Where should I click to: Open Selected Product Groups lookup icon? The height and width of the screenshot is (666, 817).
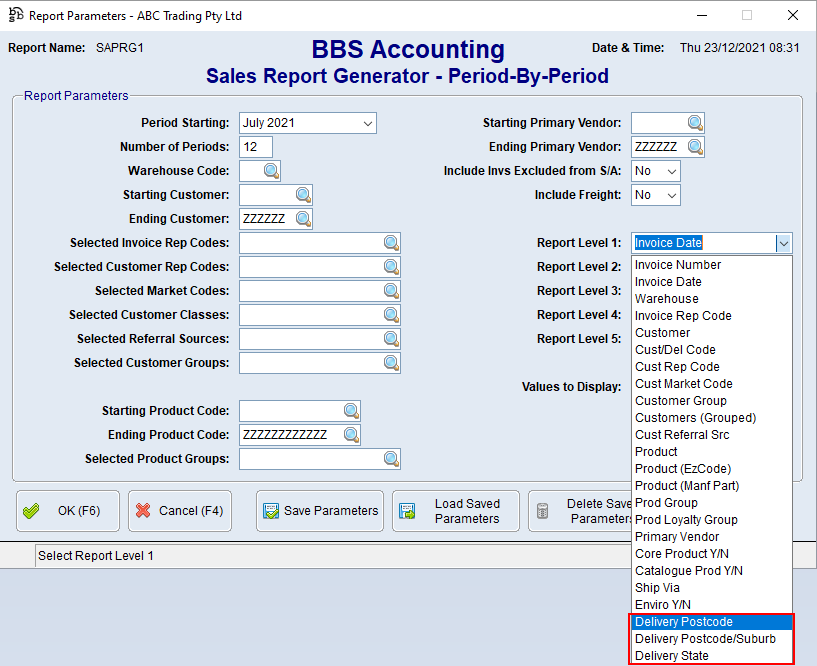point(391,459)
